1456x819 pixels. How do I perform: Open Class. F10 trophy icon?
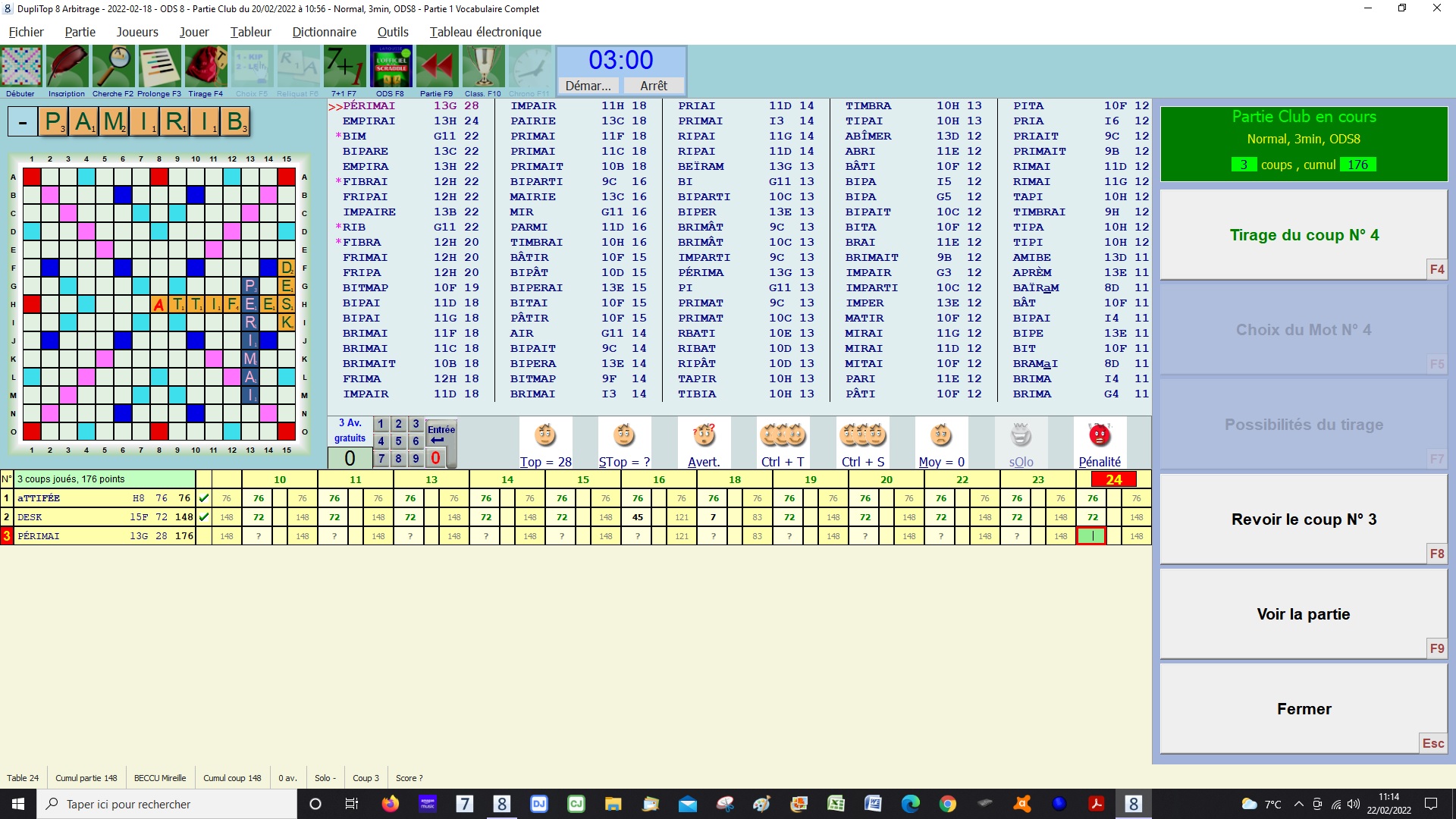483,67
